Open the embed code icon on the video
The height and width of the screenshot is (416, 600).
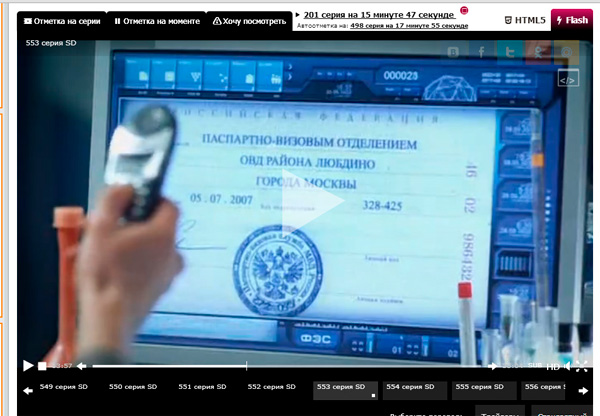pos(567,79)
